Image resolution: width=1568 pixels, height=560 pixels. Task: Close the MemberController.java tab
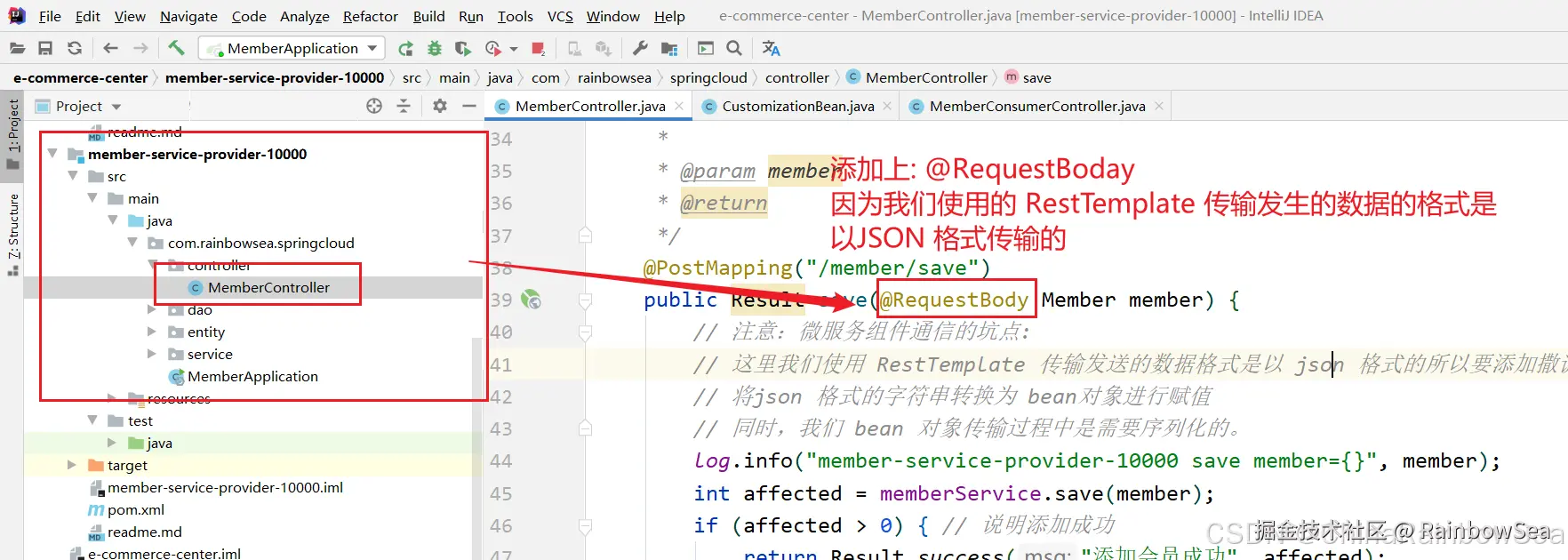click(x=679, y=106)
